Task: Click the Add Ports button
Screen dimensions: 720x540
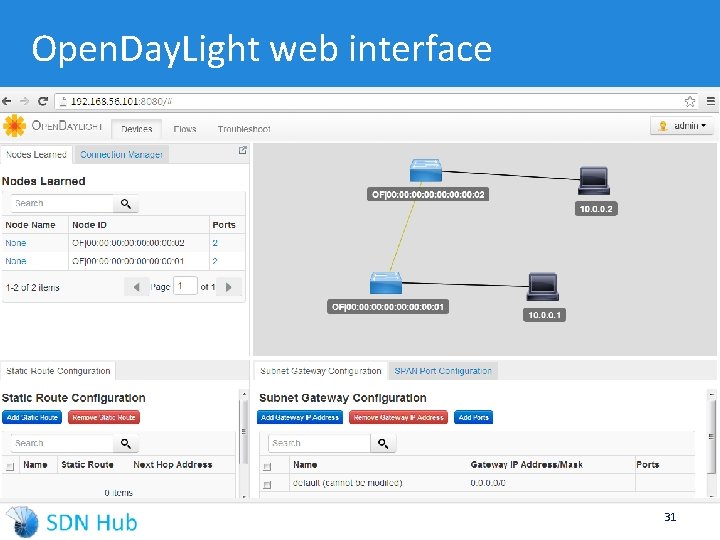Action: (473, 417)
